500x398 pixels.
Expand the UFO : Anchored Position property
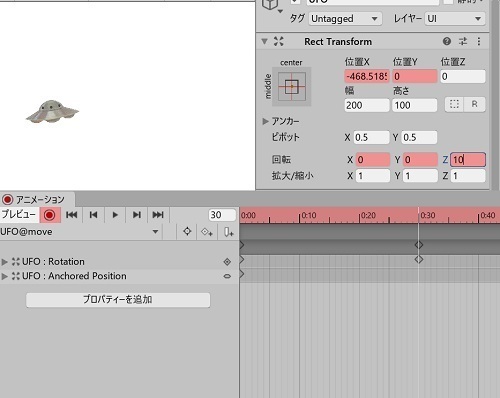click(x=4, y=276)
